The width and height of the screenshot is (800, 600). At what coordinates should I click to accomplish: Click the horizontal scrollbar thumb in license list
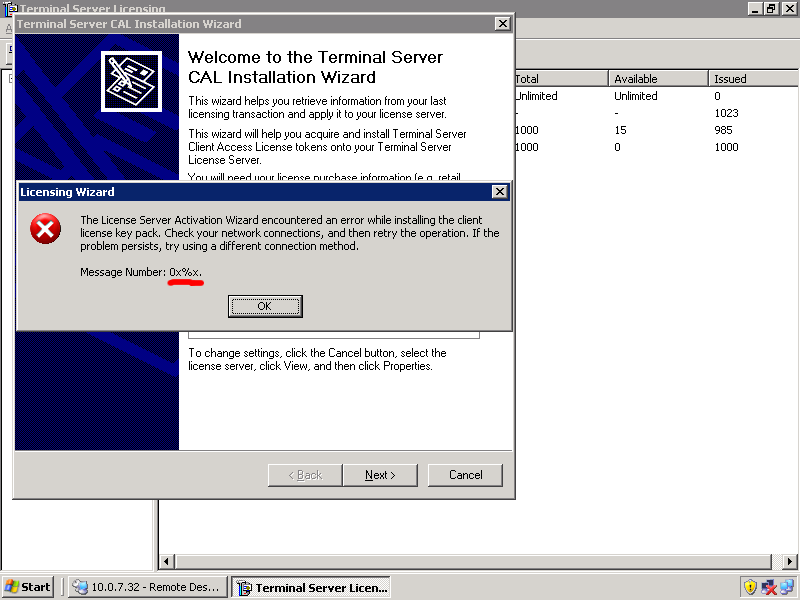coord(473,562)
